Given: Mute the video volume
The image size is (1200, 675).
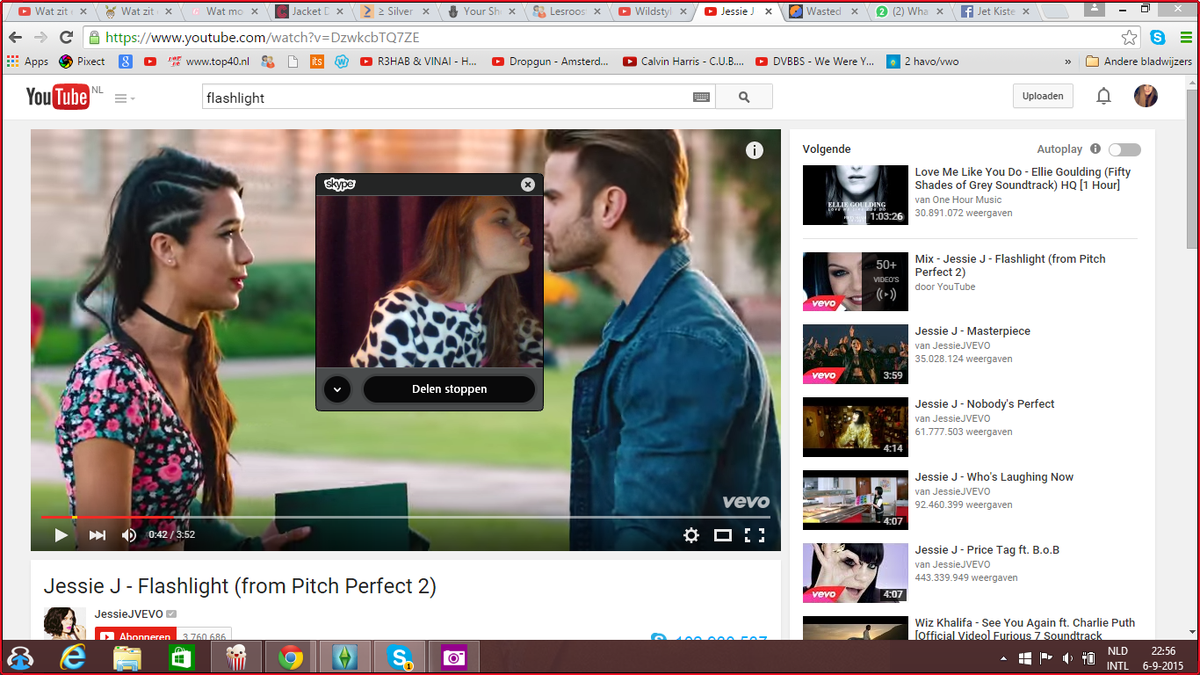Looking at the screenshot, I should tap(129, 535).
